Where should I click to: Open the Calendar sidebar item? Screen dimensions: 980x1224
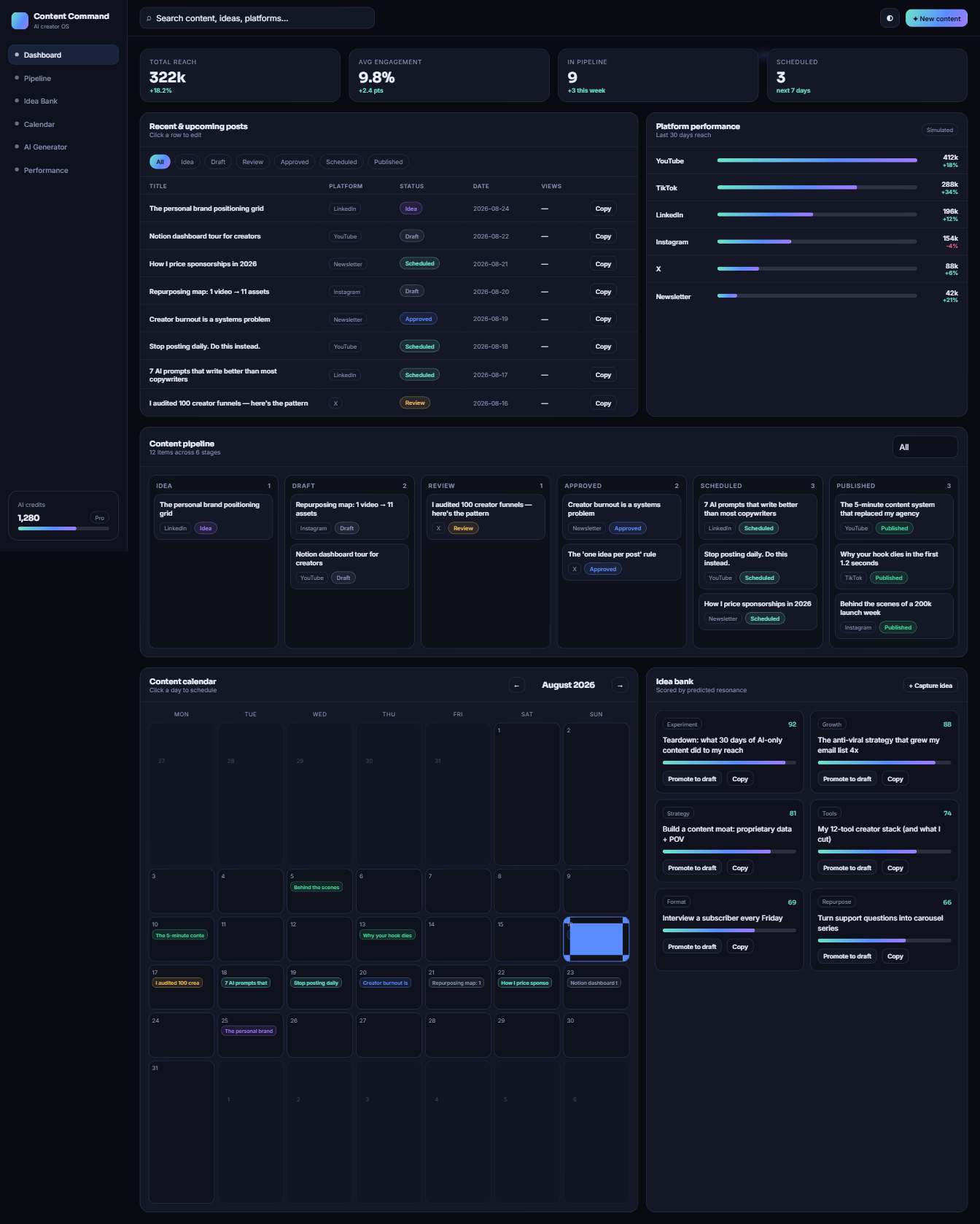pos(63,124)
